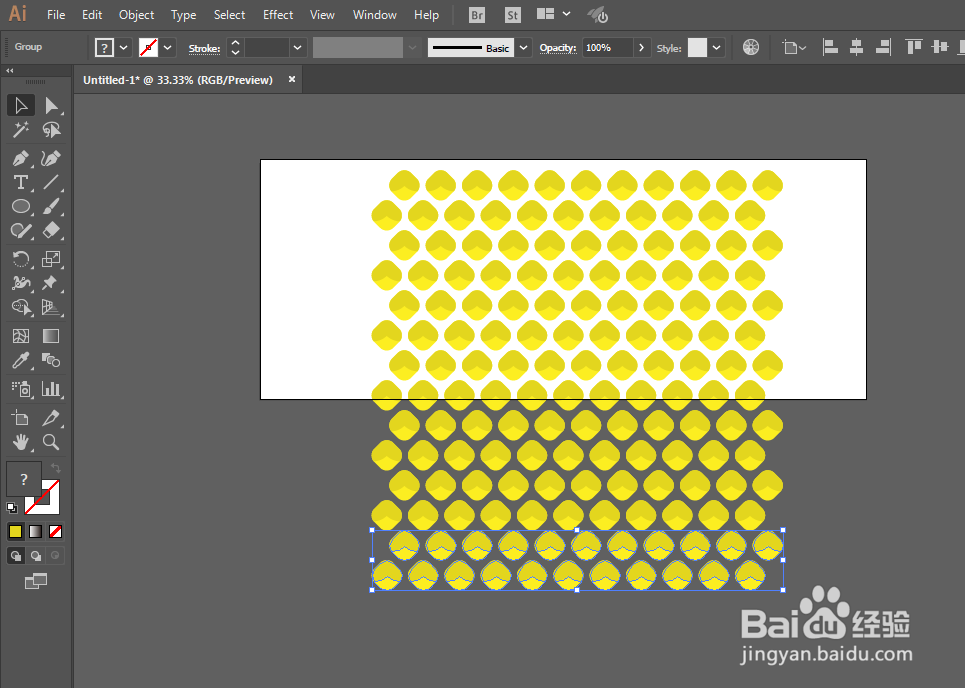The width and height of the screenshot is (965, 688).
Task: Reset default fill and stroke
Action: pos(12,508)
